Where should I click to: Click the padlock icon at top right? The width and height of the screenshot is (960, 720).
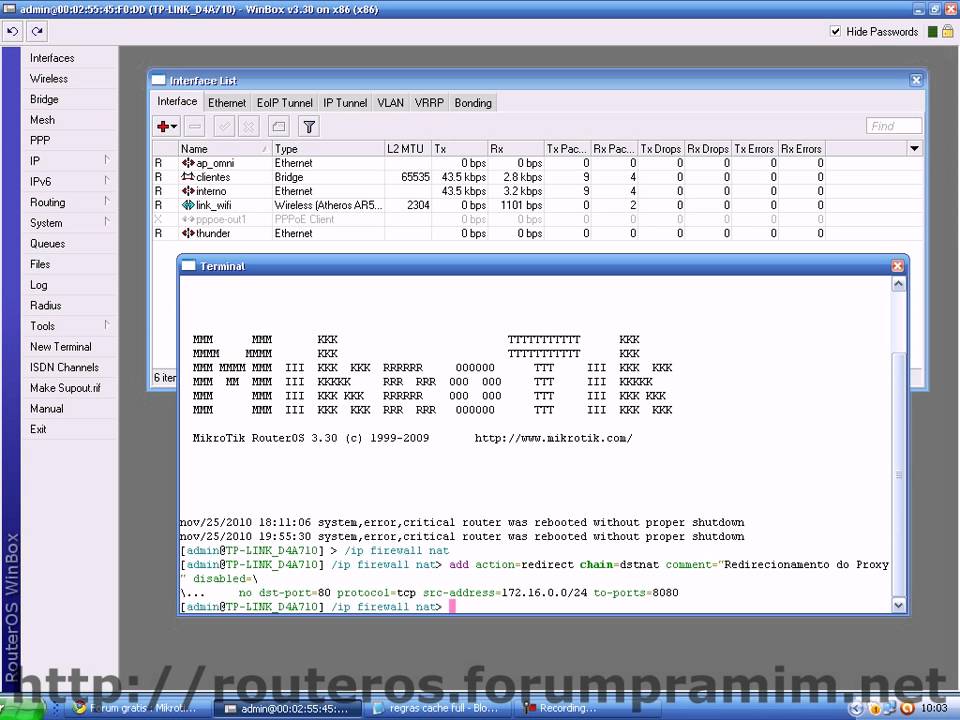948,31
